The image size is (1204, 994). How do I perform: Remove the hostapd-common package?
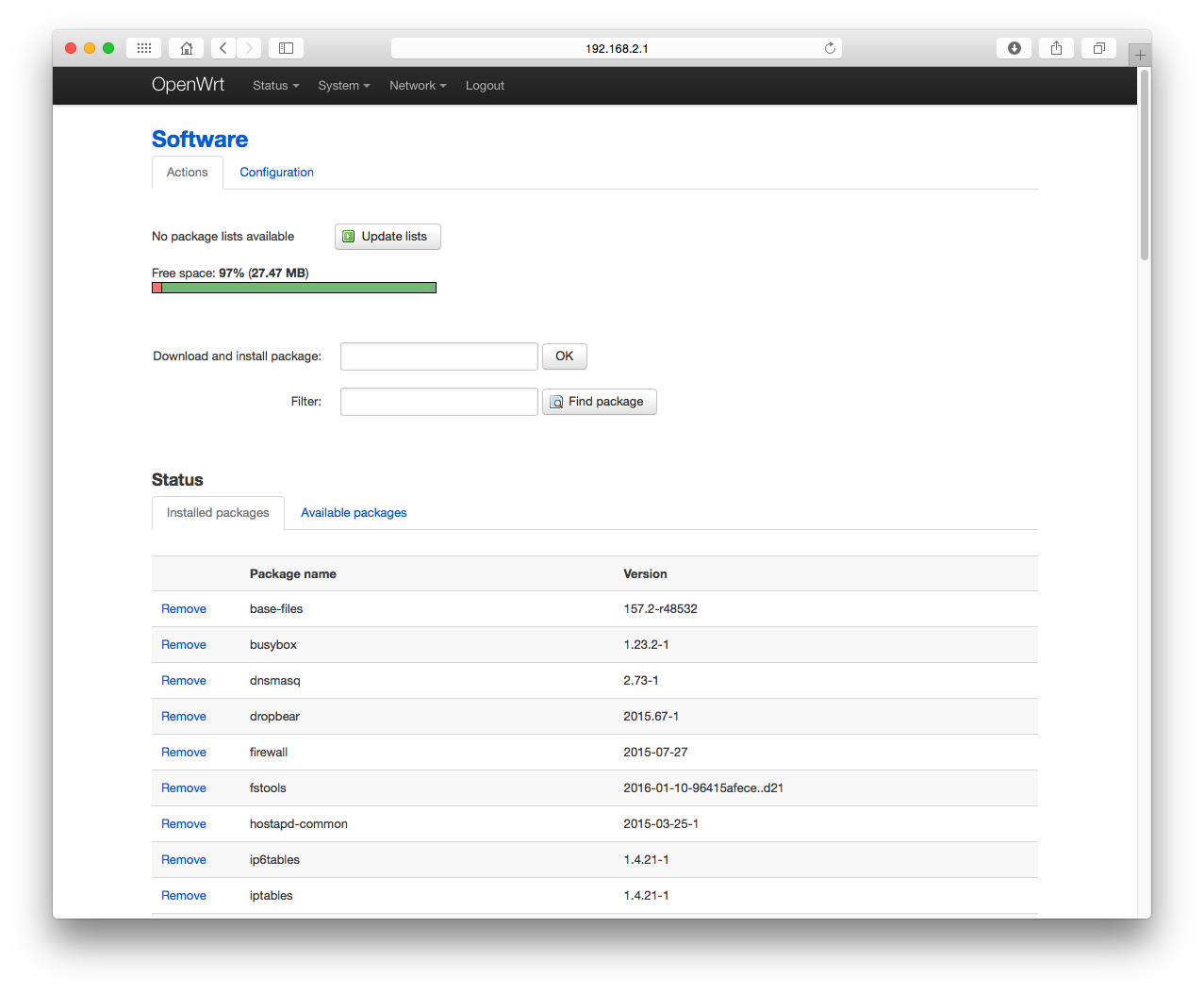184,824
